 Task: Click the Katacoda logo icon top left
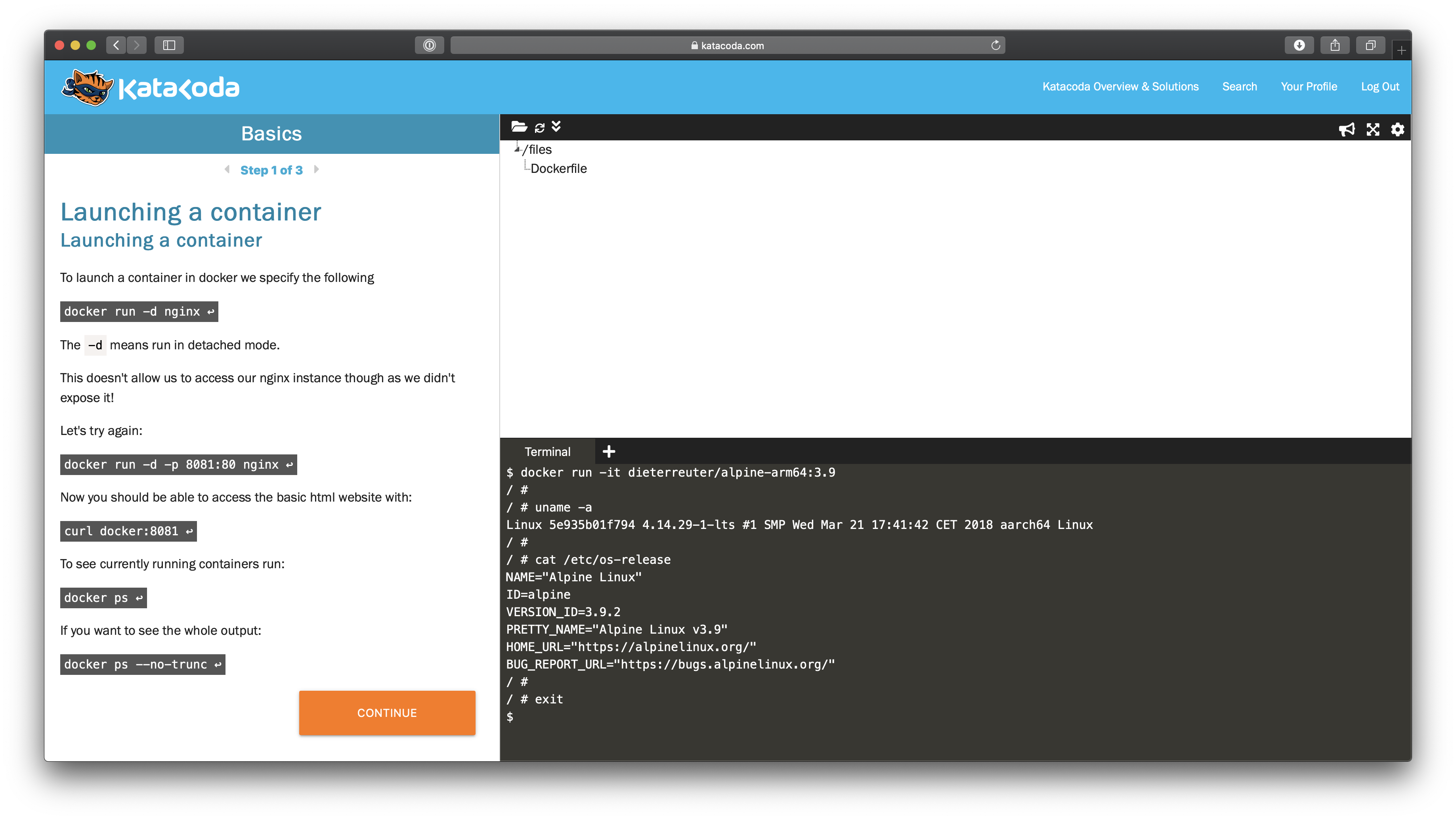pos(87,87)
